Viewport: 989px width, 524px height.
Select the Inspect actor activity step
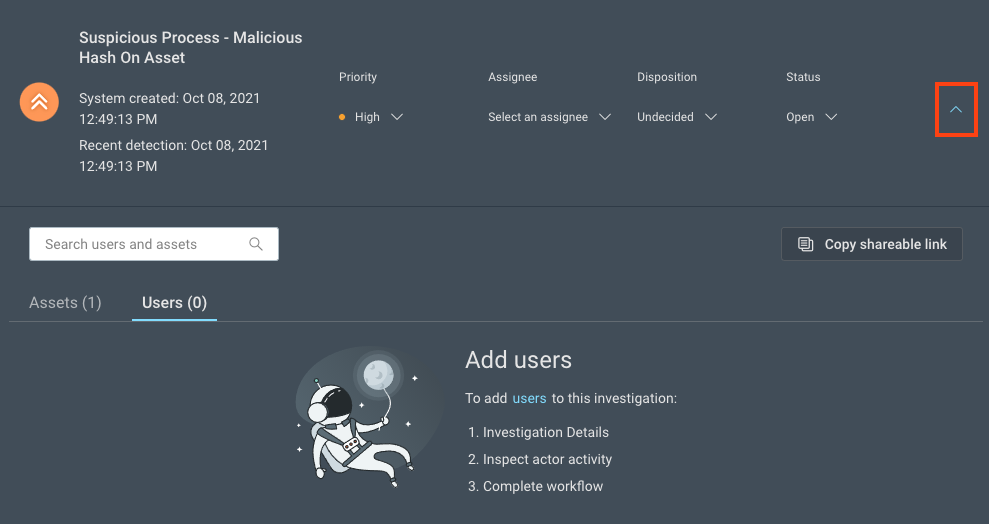[547, 459]
